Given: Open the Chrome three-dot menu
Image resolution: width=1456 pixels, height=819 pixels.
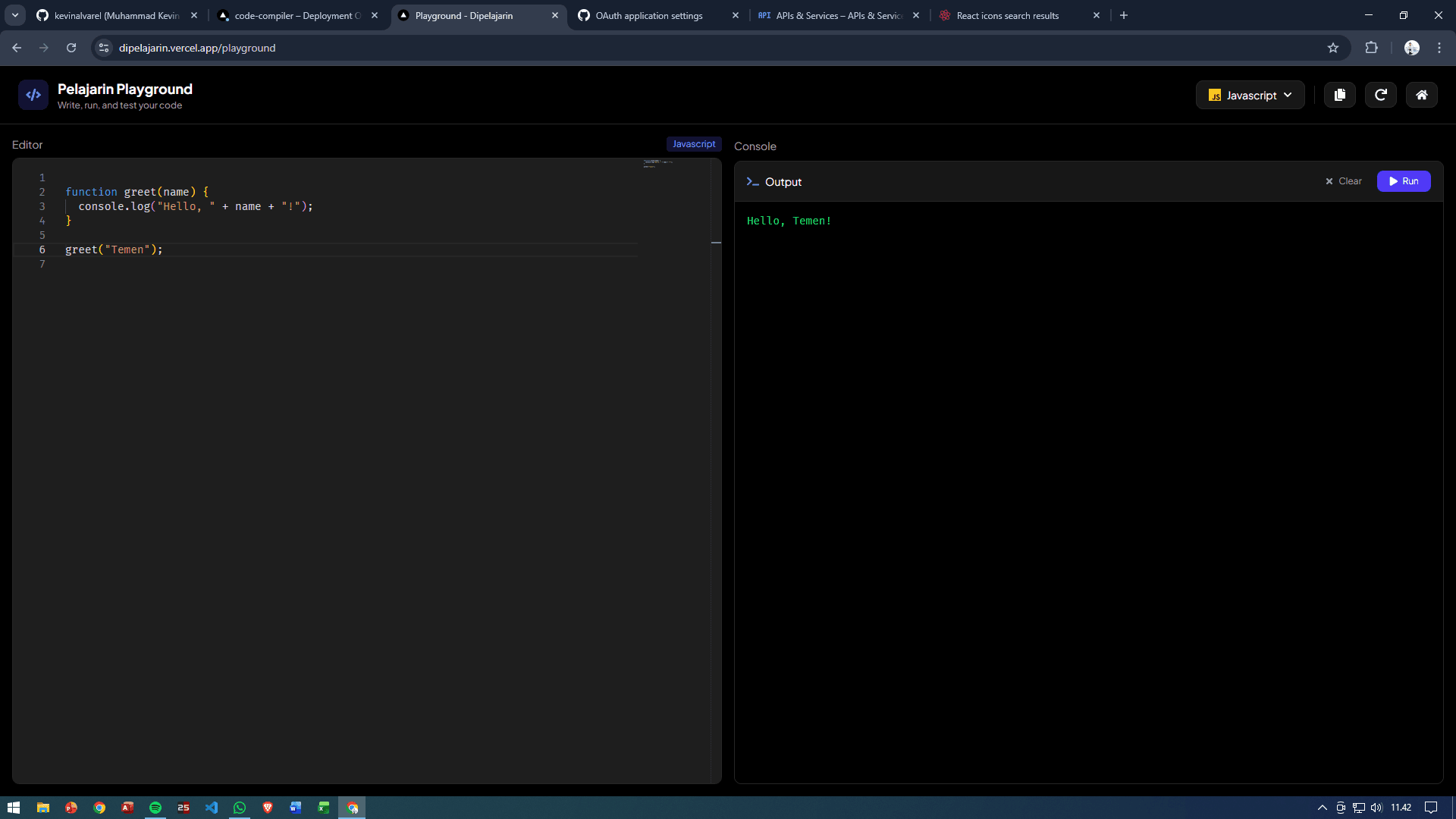Looking at the screenshot, I should pos(1439,47).
